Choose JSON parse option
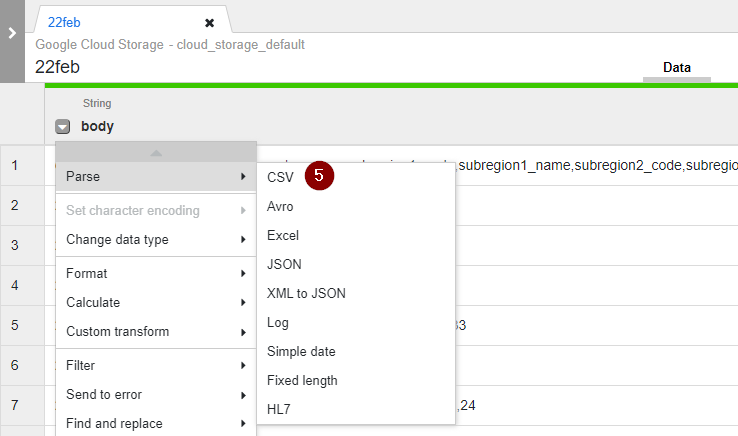Viewport: 738px width, 436px height. click(x=284, y=264)
